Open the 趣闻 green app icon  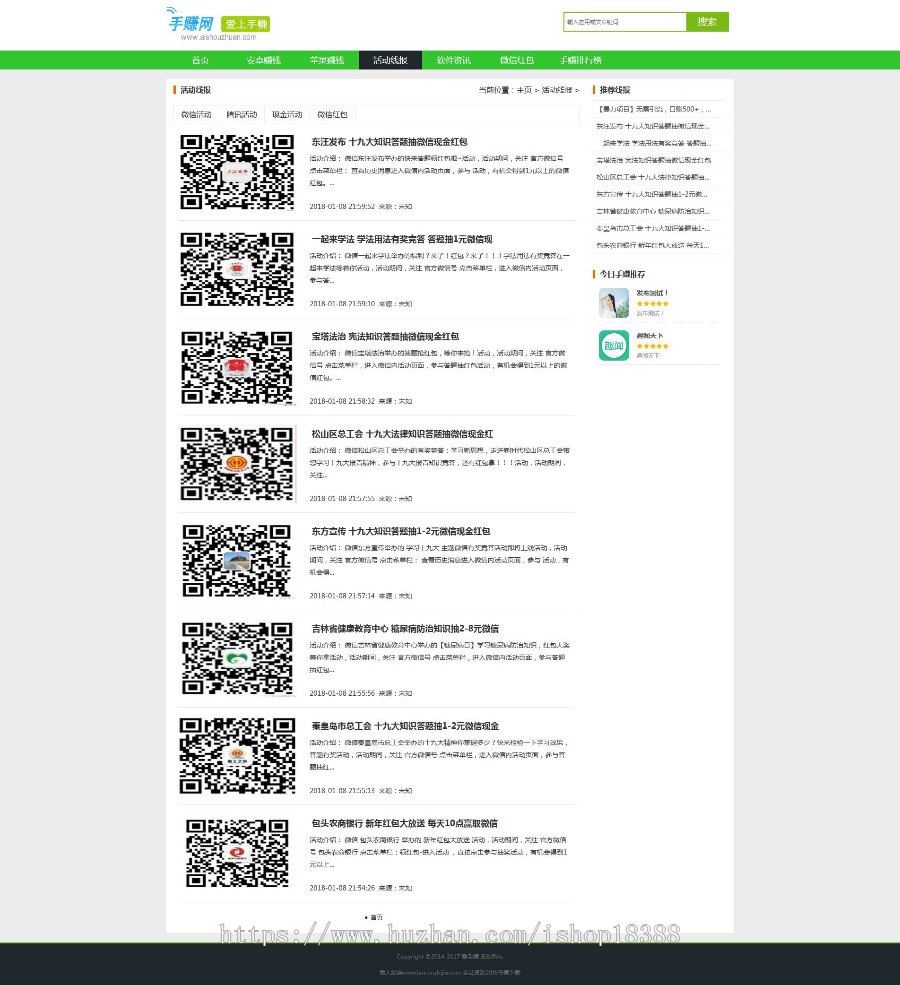pyautogui.click(x=614, y=346)
